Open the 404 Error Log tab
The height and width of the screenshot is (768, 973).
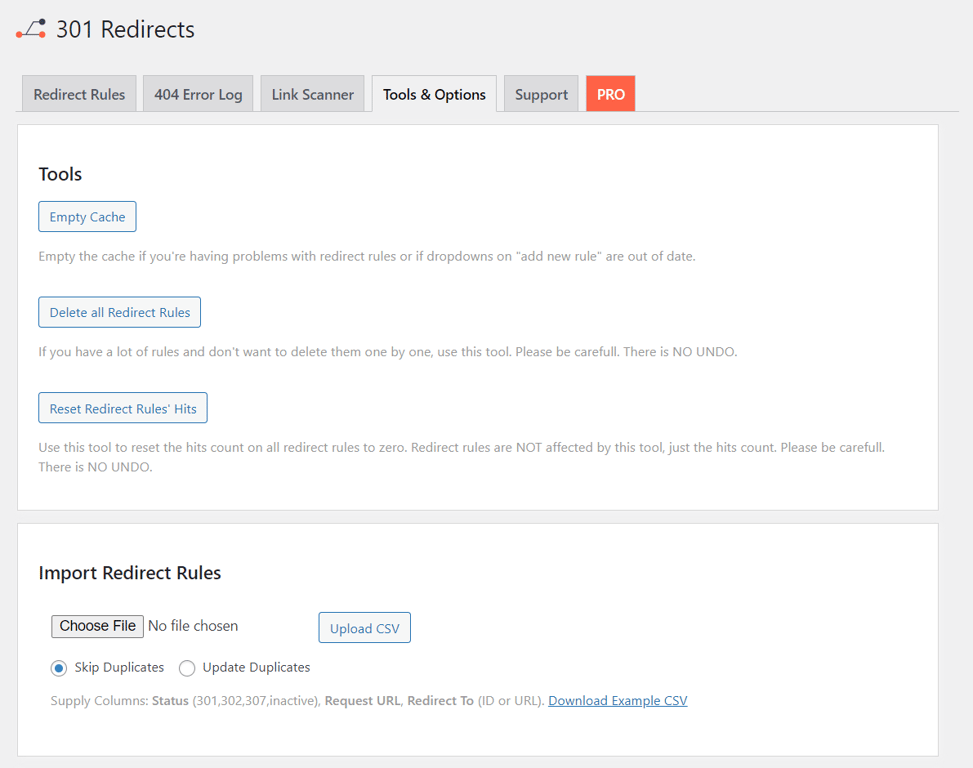coord(197,93)
